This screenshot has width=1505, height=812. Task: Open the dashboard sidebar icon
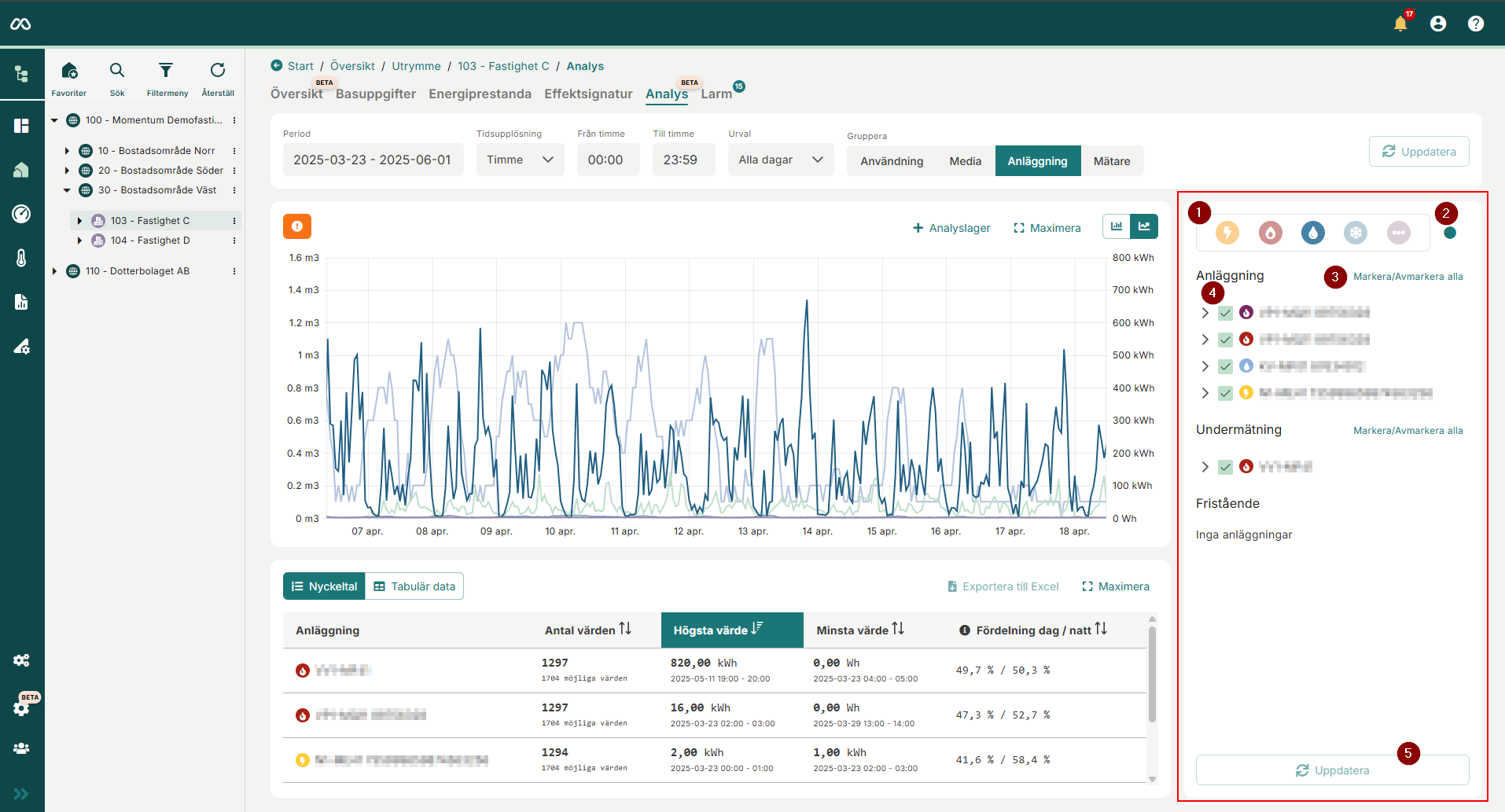(x=21, y=126)
